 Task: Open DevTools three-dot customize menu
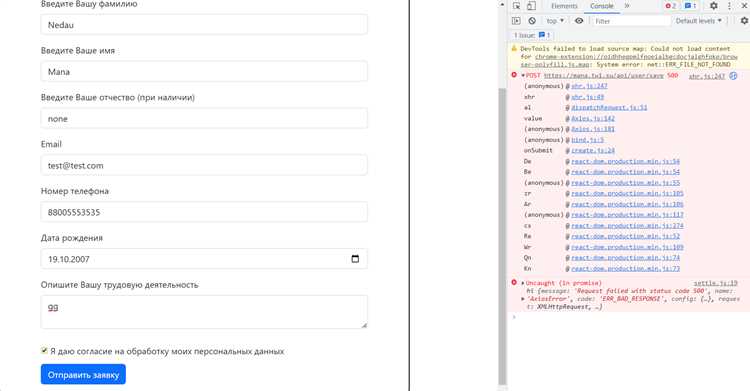tap(729, 6)
